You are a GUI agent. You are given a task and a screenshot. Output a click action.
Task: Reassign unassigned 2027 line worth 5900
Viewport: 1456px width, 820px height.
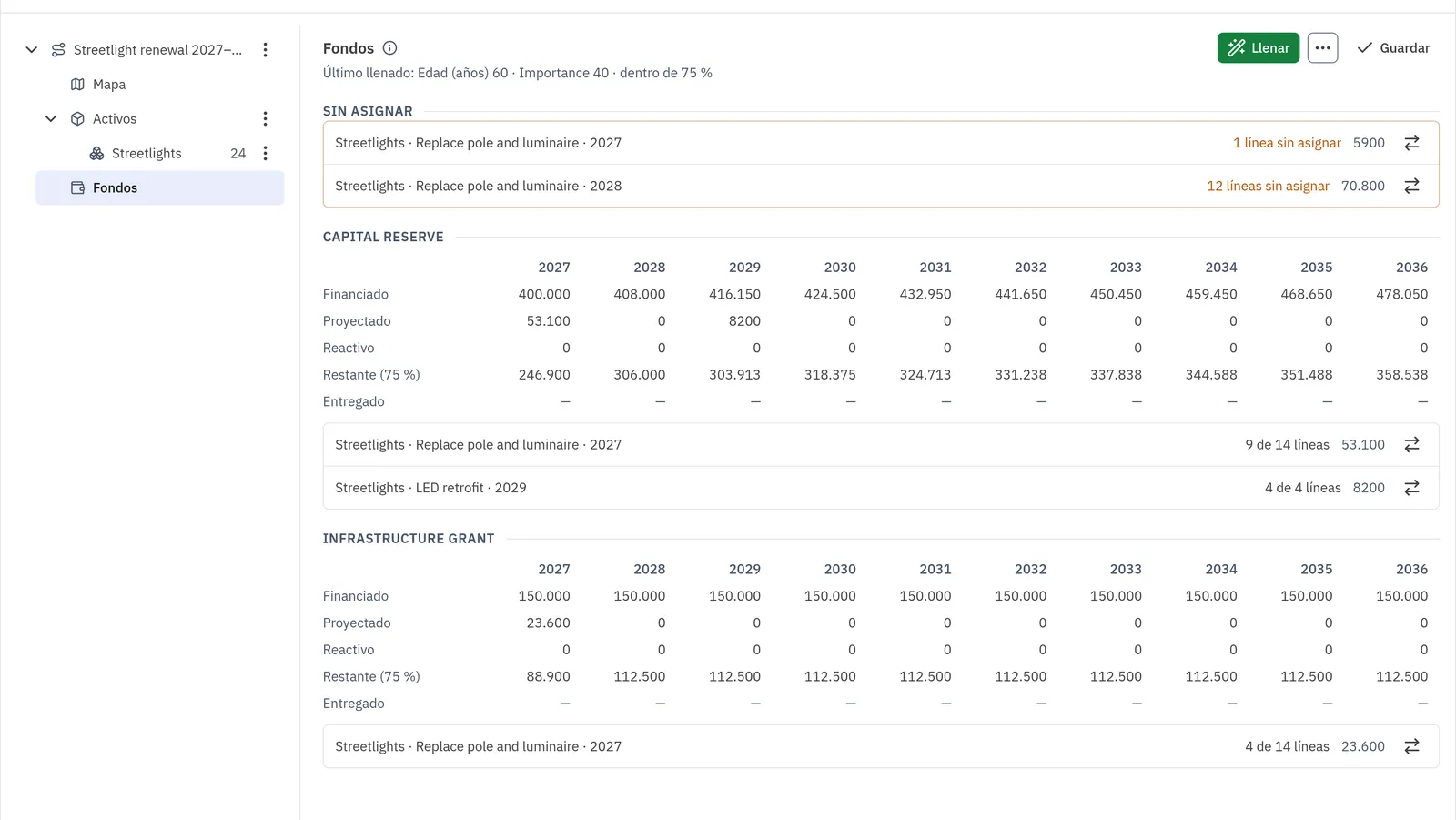(x=1411, y=143)
